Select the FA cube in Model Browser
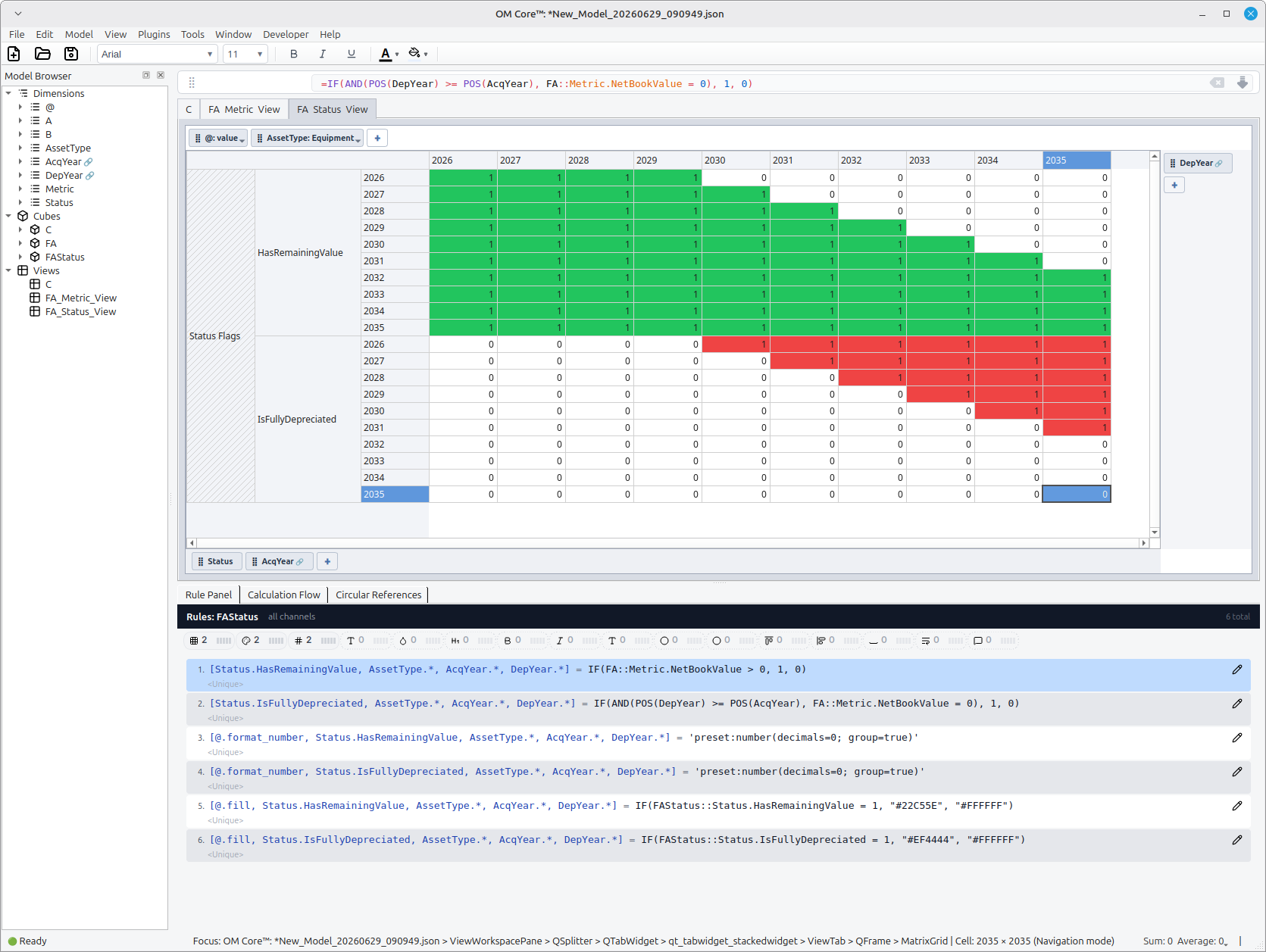This screenshot has width=1266, height=952. [51, 243]
